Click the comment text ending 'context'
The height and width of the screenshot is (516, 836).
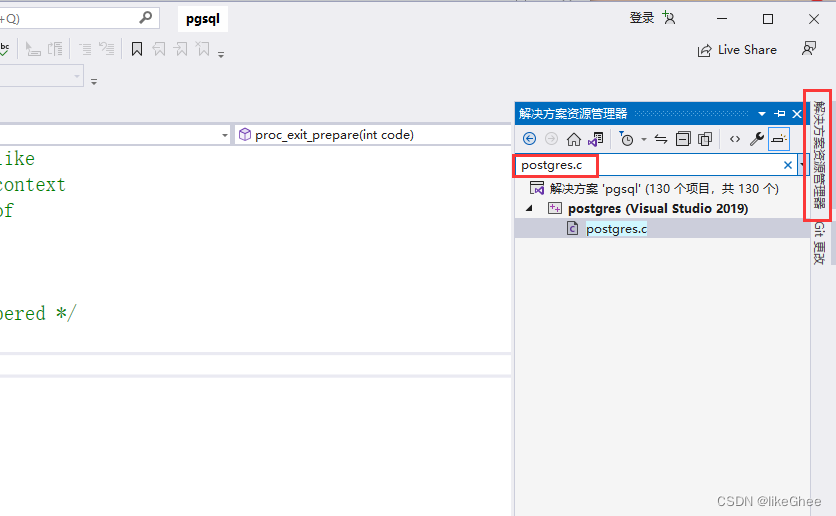[x=32, y=185]
